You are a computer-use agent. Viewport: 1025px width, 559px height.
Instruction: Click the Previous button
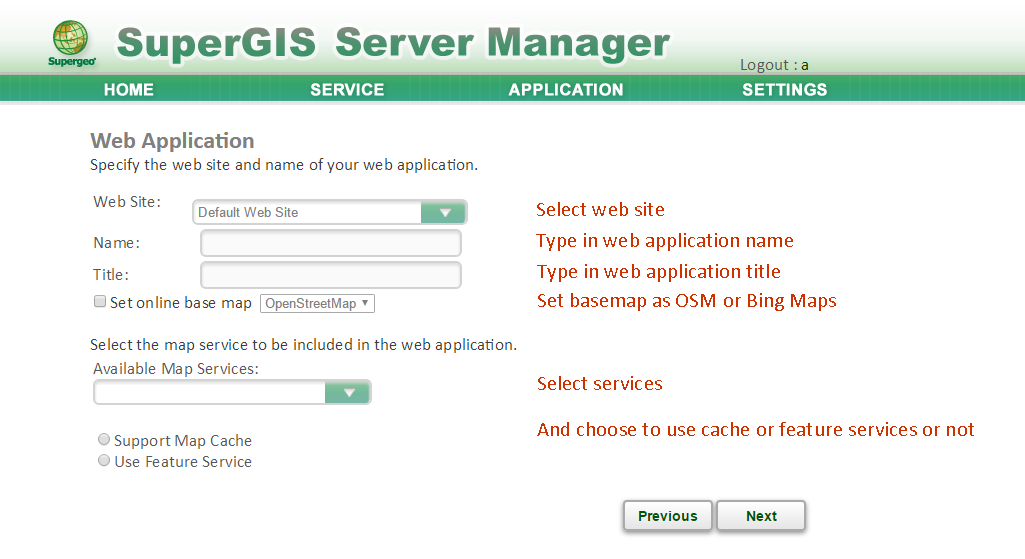tap(667, 516)
